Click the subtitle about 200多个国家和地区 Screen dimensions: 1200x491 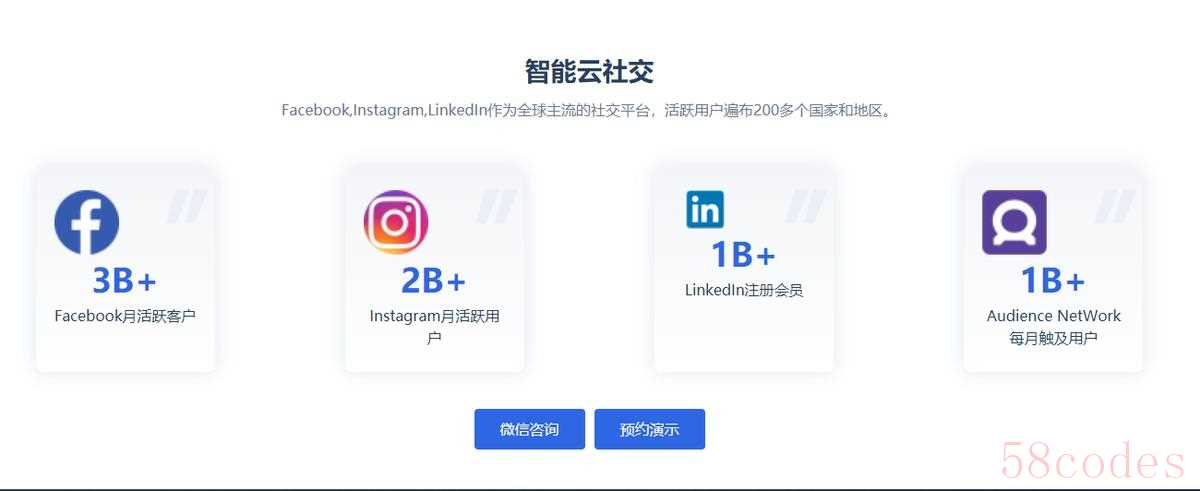tap(587, 110)
